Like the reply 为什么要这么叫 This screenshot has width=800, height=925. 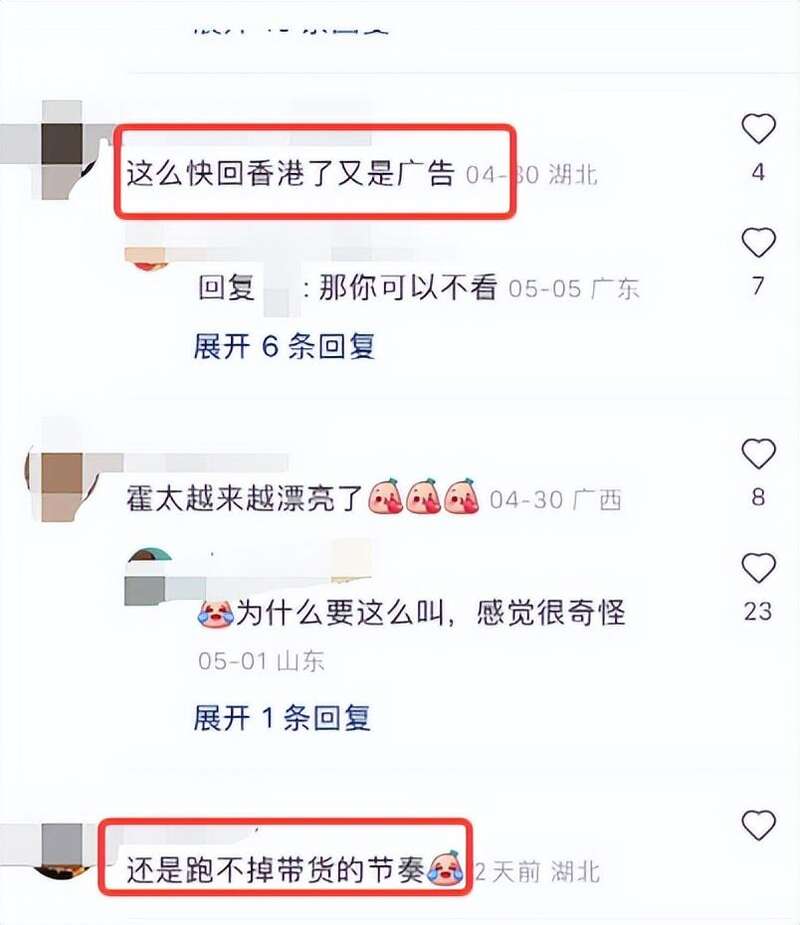click(758, 568)
